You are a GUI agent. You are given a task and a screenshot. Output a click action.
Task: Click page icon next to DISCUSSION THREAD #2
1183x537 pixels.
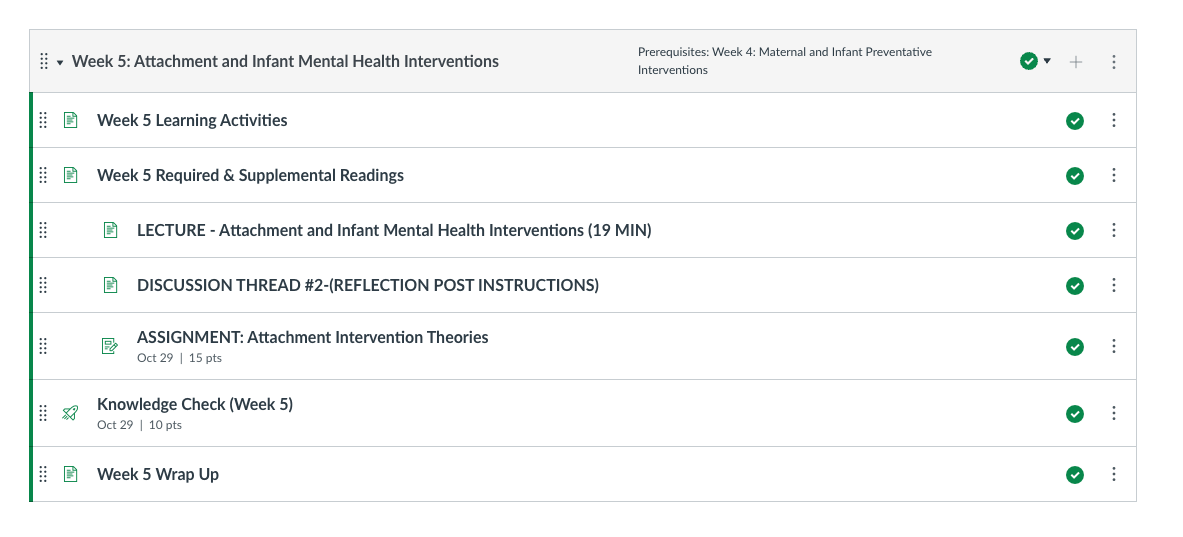tap(110, 285)
